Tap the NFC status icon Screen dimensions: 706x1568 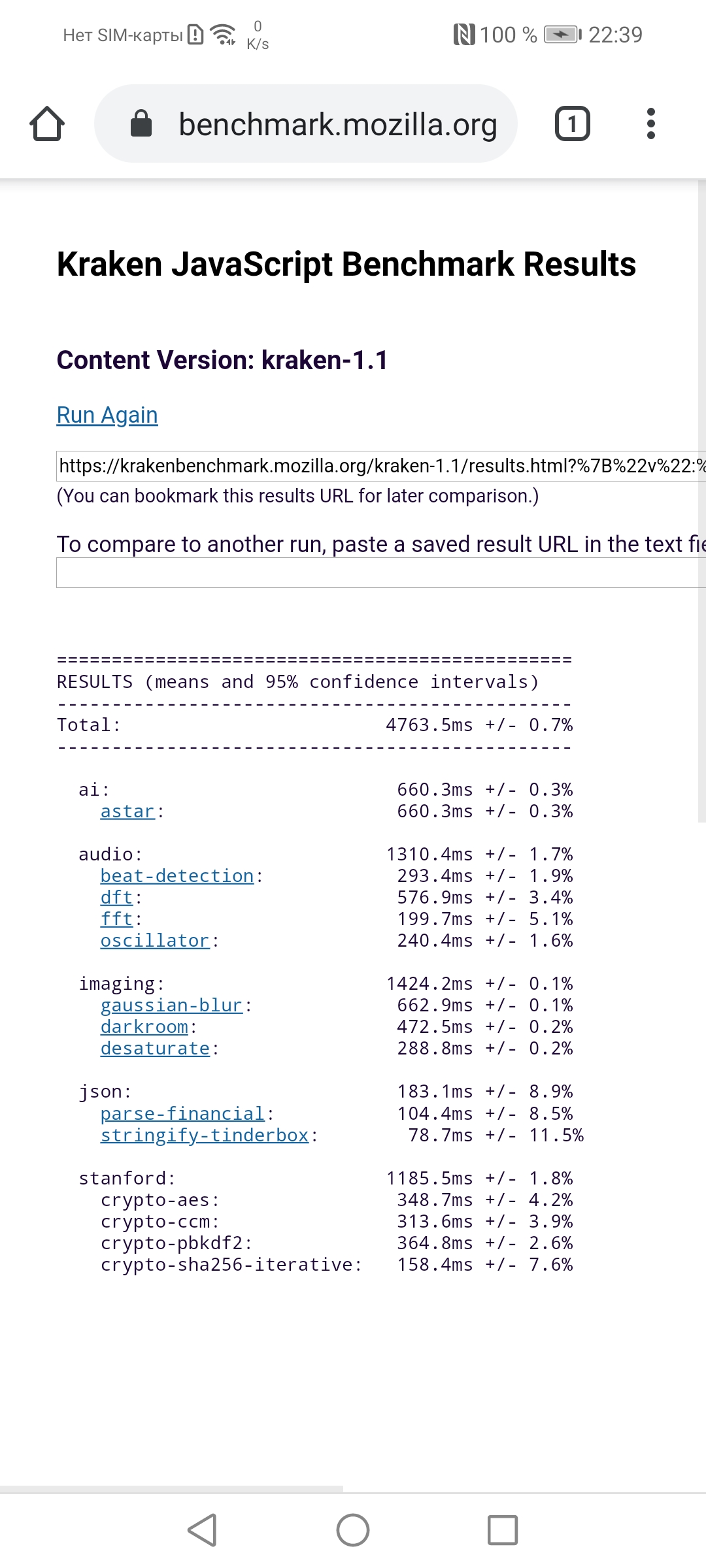point(463,34)
